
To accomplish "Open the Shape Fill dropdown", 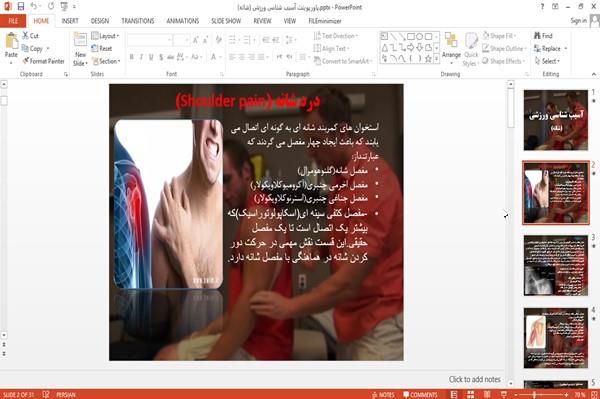I will pyautogui.click(x=500, y=36).
